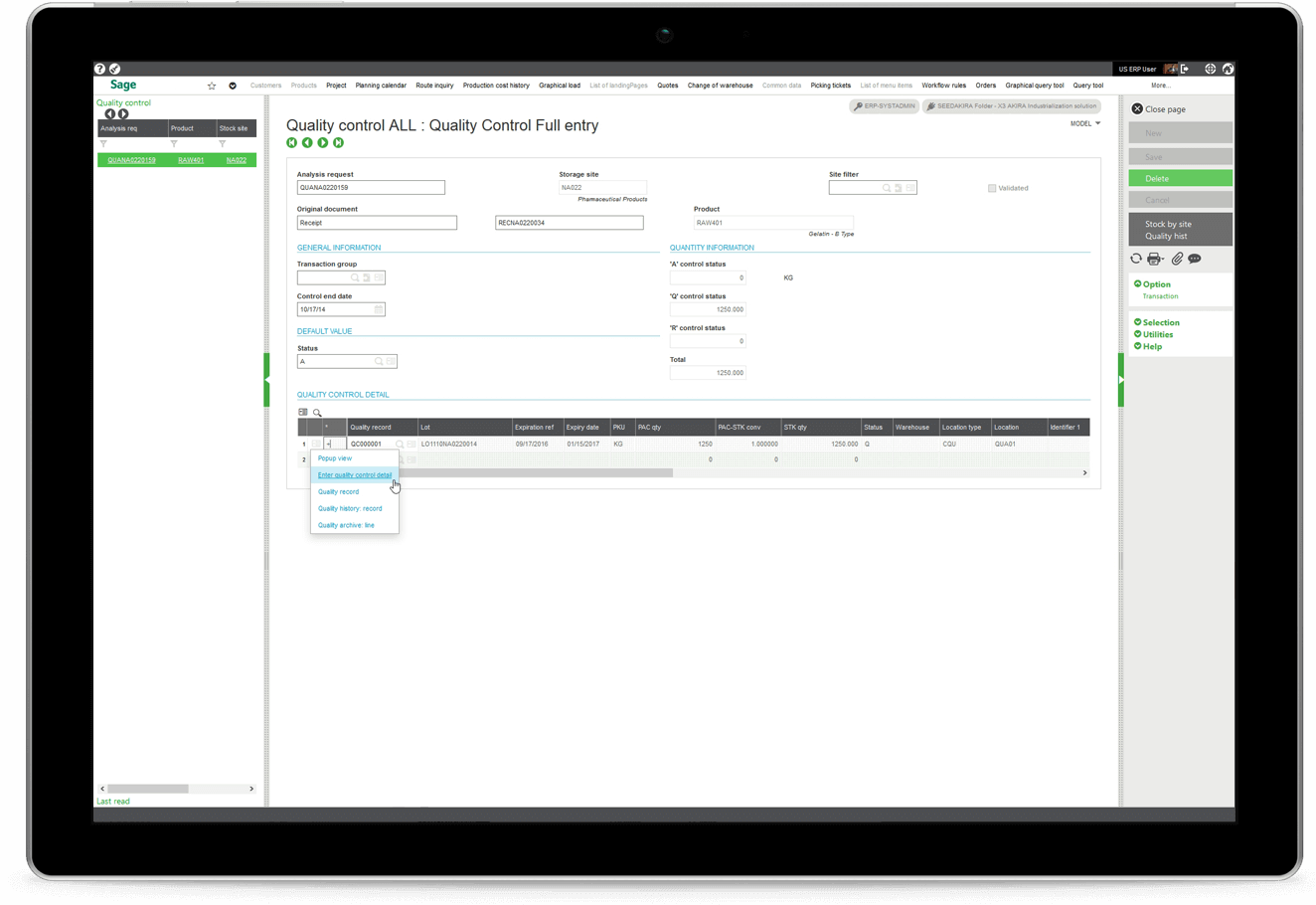The image size is (1316, 905).
Task: Open the calendar picker for Control end date
Action: pos(379,309)
